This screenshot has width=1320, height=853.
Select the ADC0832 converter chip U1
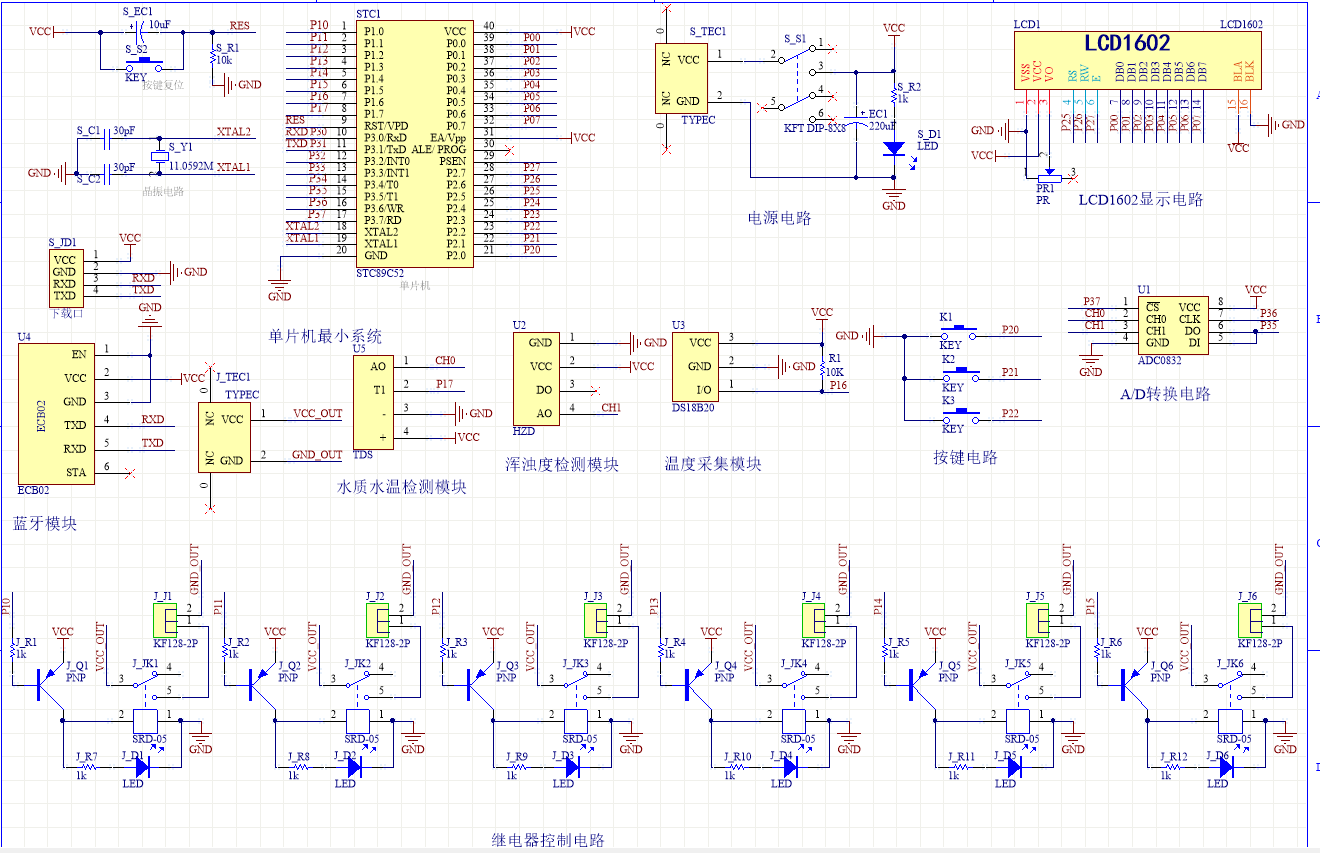click(x=1172, y=324)
